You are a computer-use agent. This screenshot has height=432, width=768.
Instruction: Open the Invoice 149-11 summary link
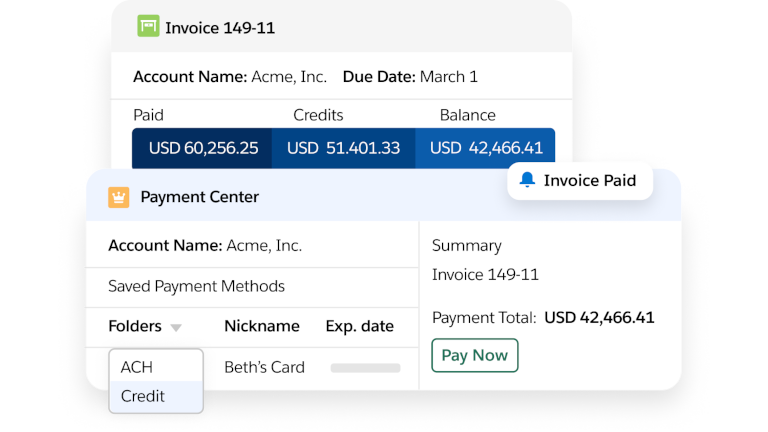coord(485,274)
